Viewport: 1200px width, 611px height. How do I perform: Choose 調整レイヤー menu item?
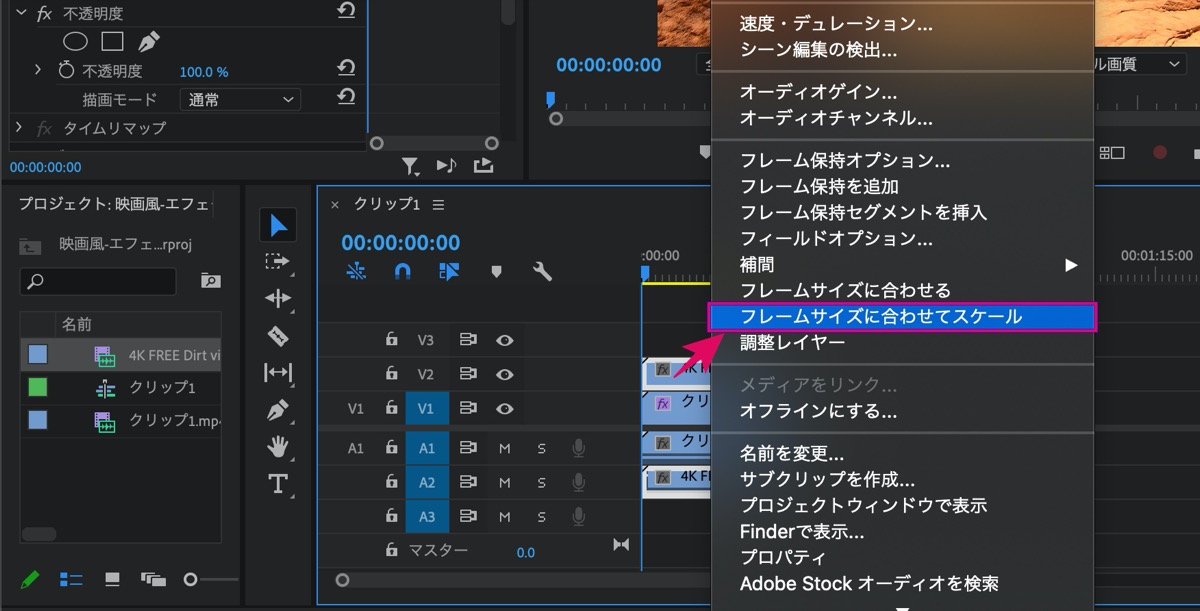click(902, 343)
